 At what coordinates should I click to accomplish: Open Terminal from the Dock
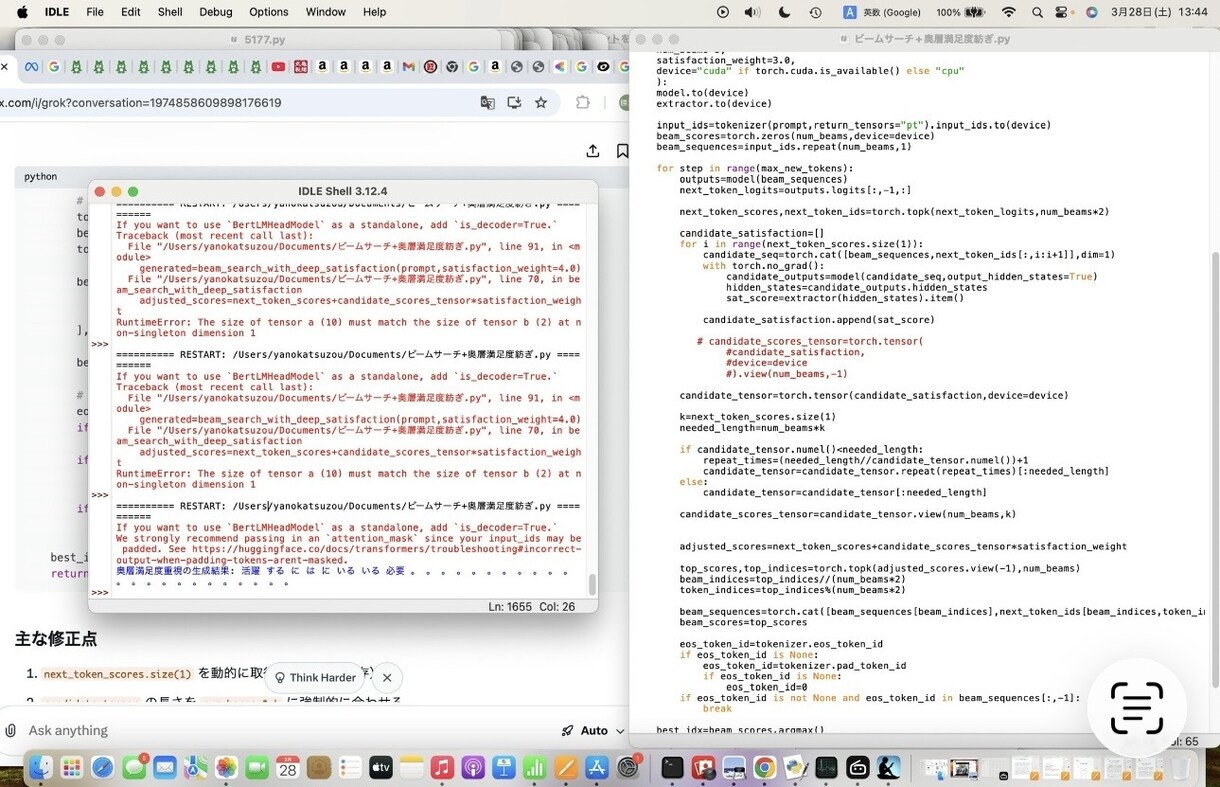672,767
